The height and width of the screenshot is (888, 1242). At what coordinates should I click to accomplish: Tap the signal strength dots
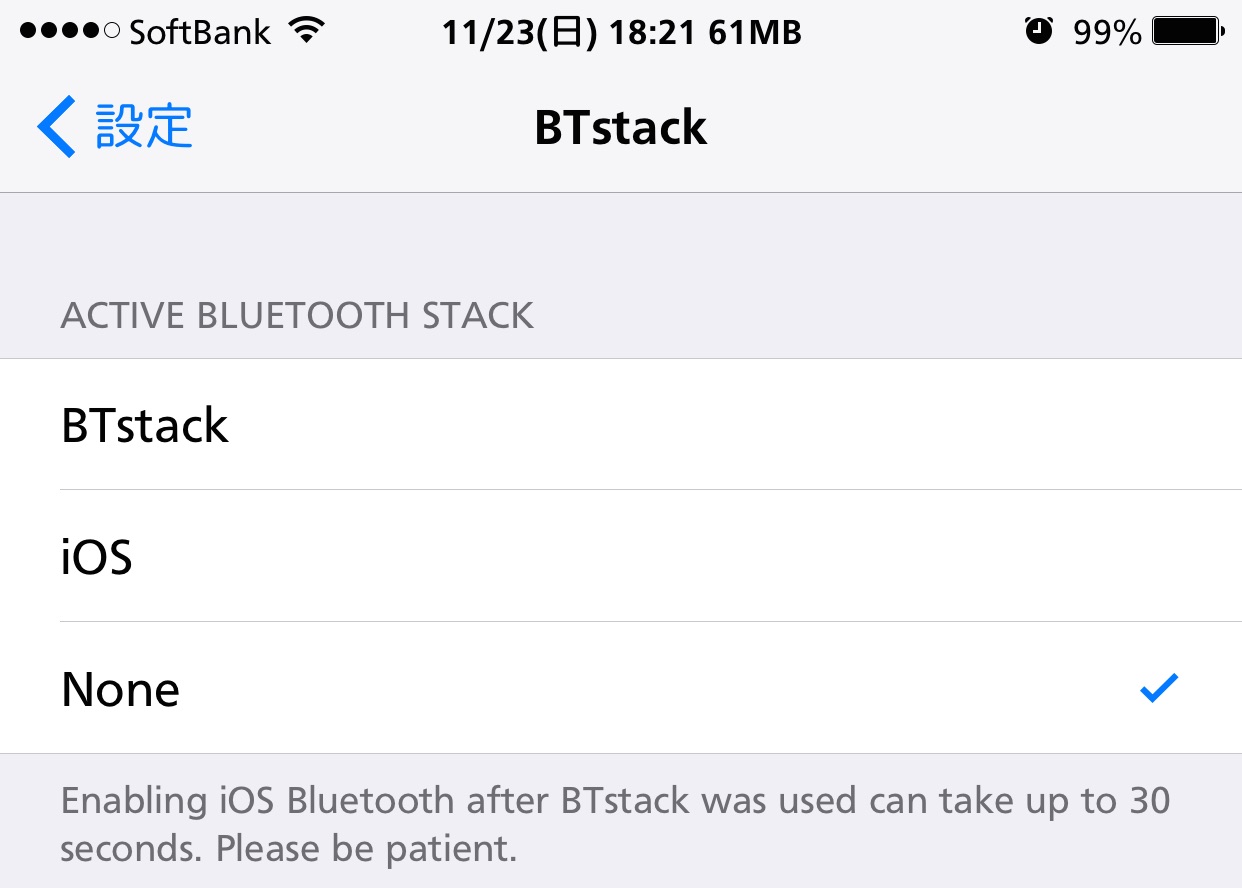70,33
